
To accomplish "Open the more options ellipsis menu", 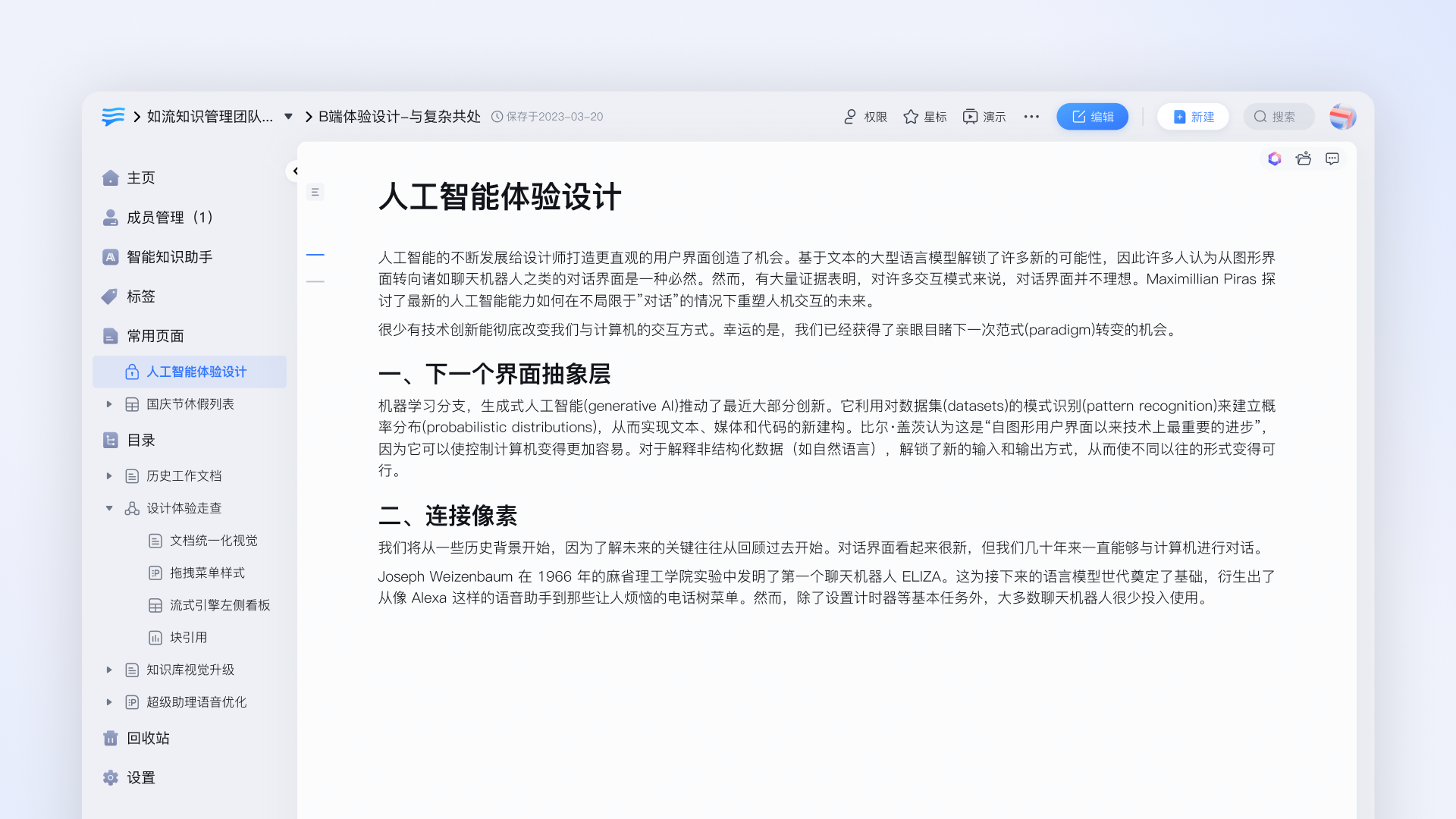I will (x=1031, y=117).
